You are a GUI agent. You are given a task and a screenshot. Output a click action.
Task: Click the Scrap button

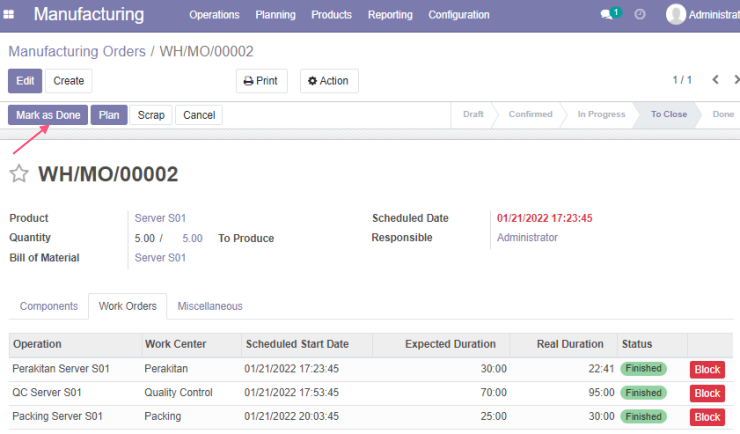pyautogui.click(x=151, y=115)
